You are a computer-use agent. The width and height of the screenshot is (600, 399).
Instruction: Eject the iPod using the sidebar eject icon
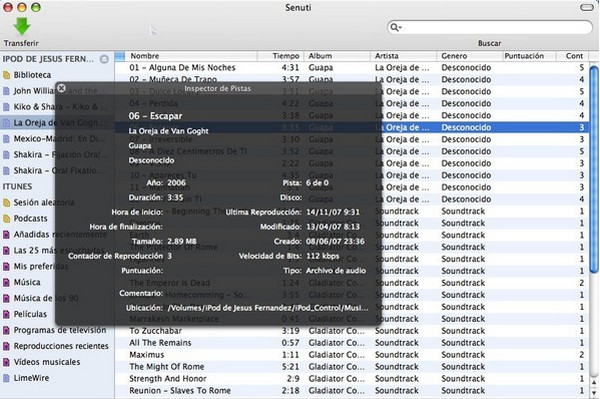pyautogui.click(x=104, y=59)
